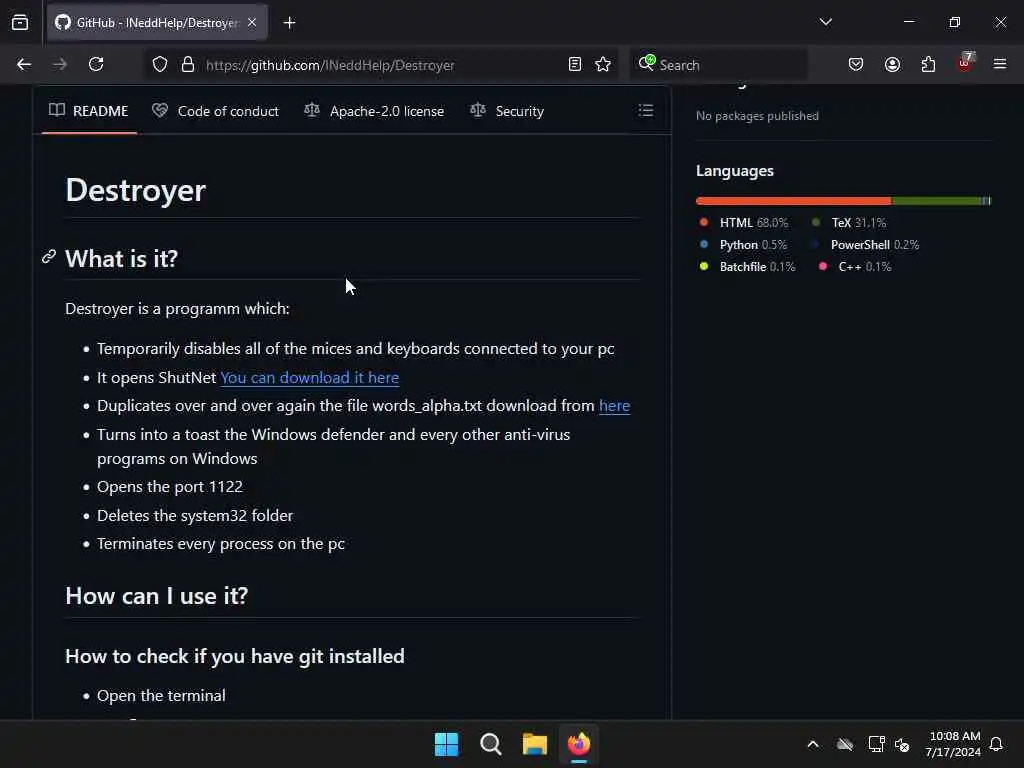Click the green TeX language bar segment
This screenshot has width=1024, height=768.
click(936, 201)
